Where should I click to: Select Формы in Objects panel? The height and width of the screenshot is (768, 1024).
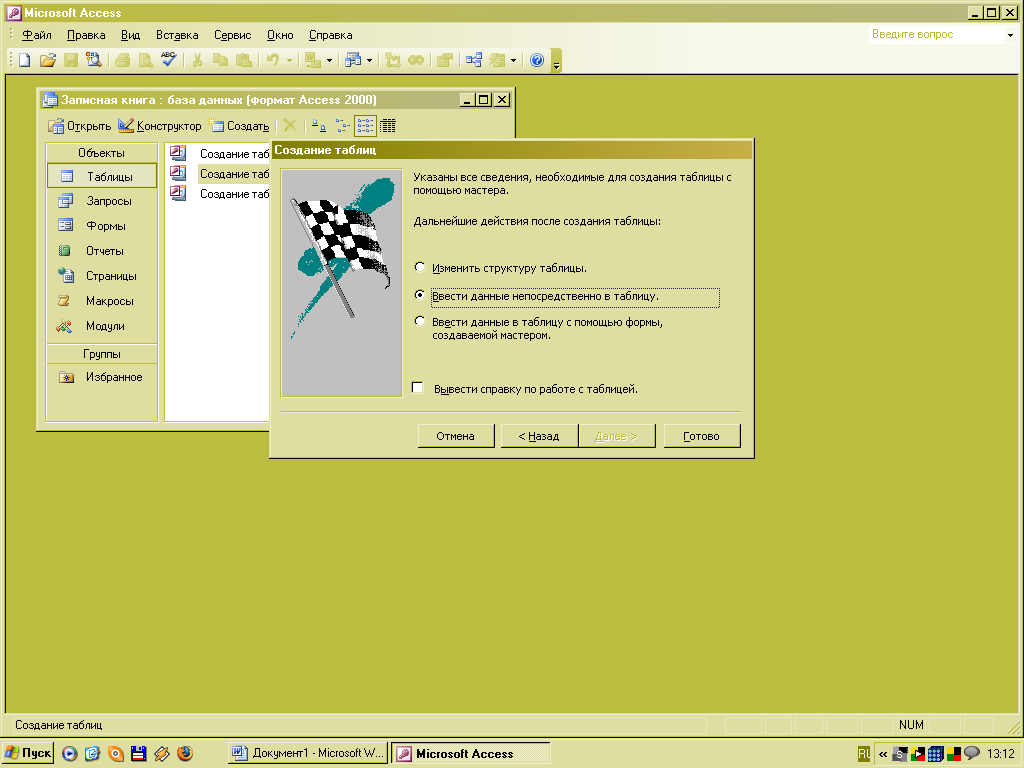pos(102,226)
